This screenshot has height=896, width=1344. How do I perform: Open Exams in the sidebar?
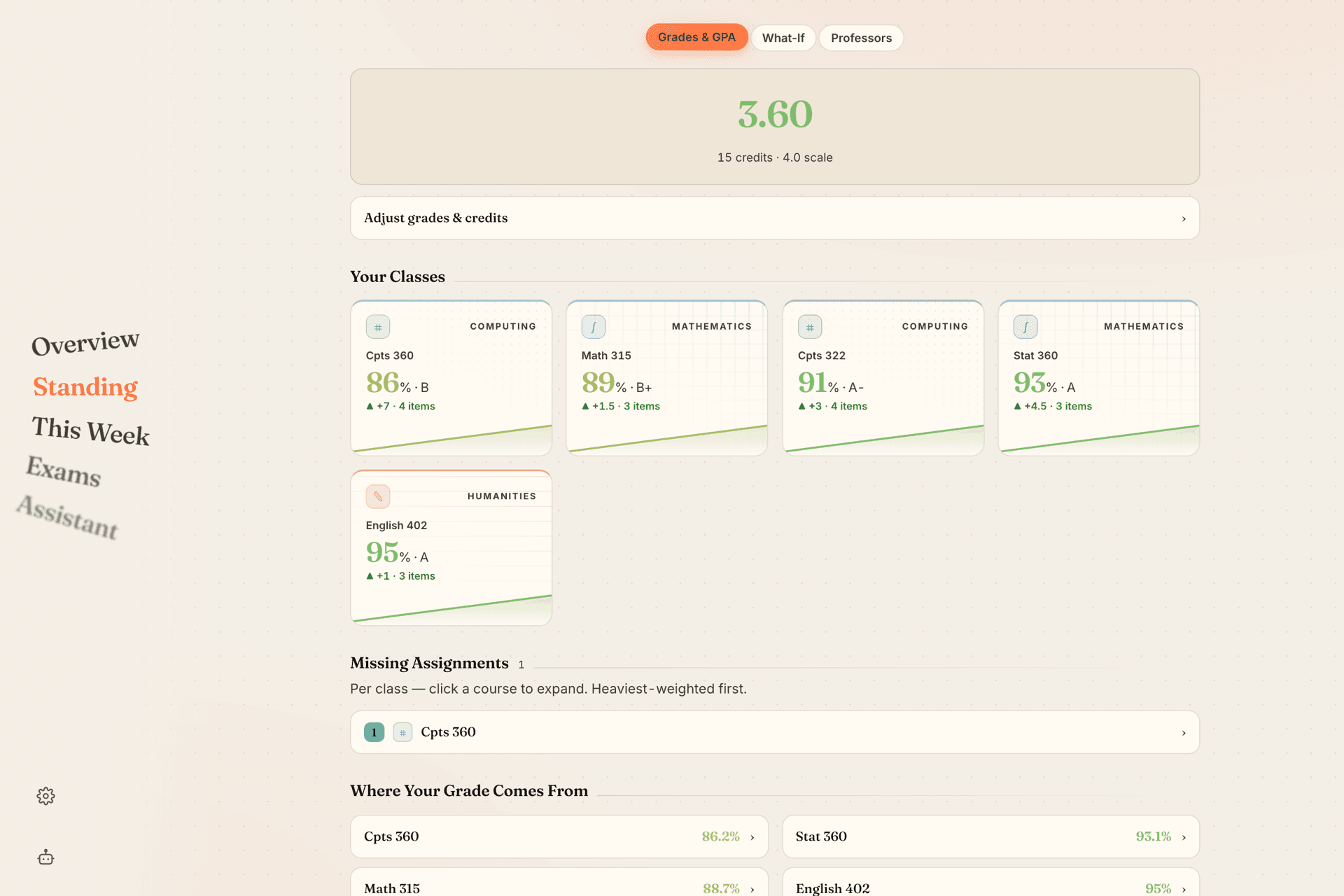[x=64, y=471]
